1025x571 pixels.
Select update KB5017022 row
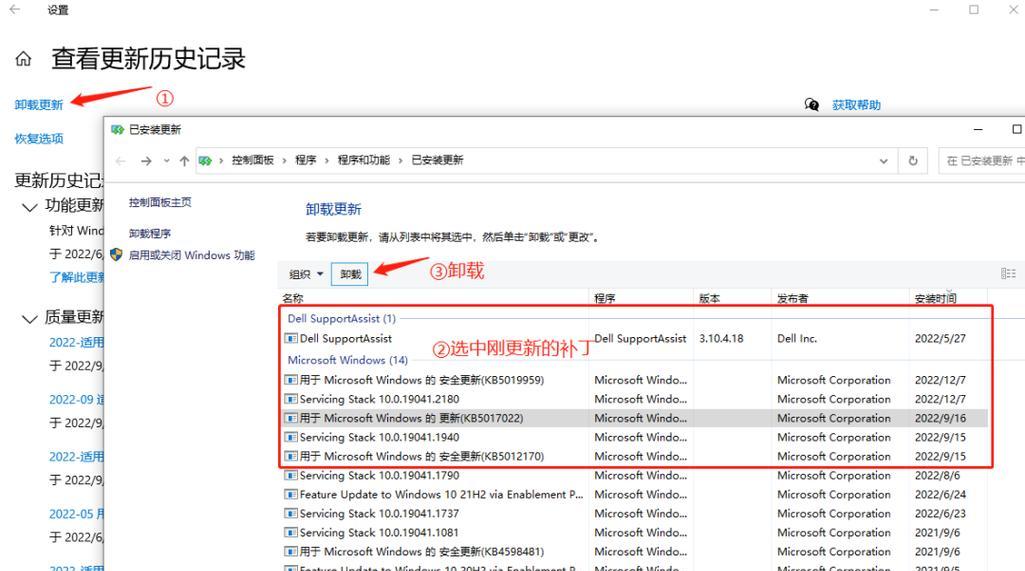(x=634, y=418)
